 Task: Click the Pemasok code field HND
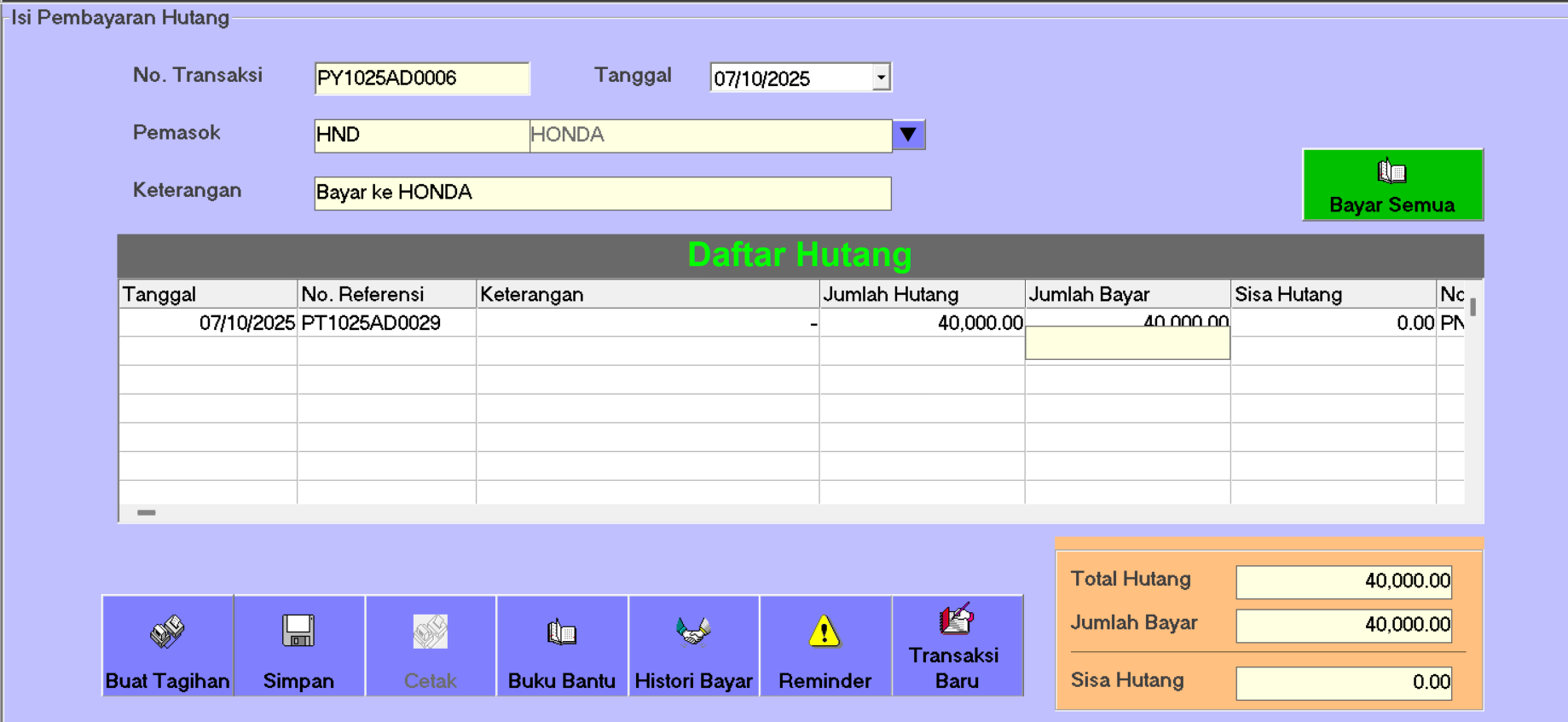pyautogui.click(x=421, y=135)
